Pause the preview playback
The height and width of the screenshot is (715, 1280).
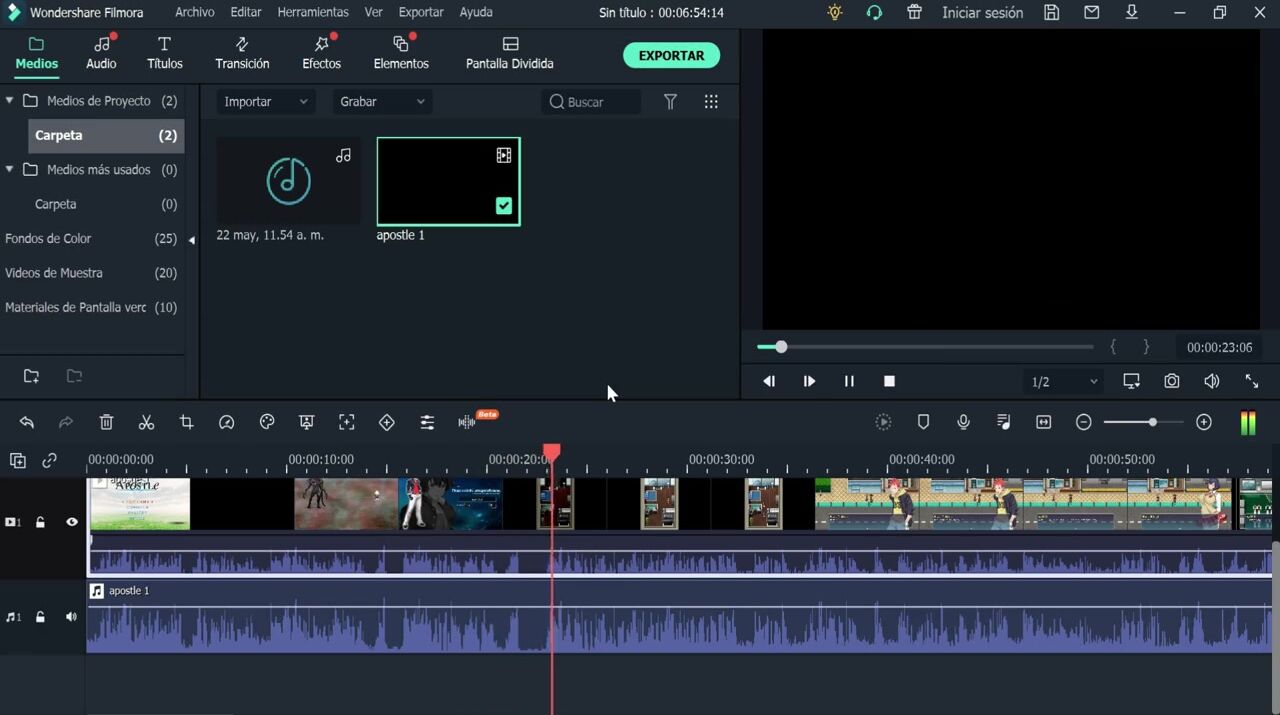coord(849,381)
